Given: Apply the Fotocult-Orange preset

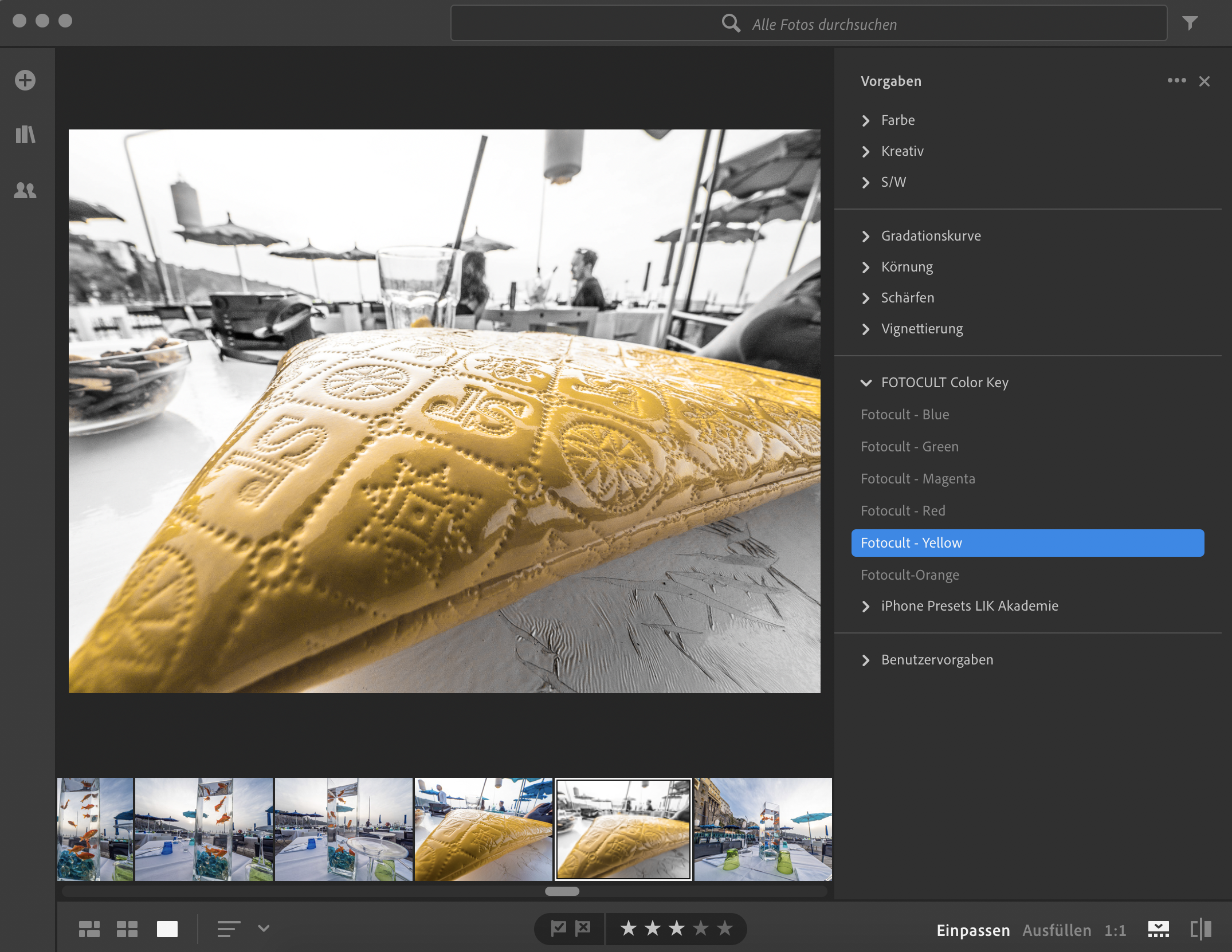Looking at the screenshot, I should 1028,575.
